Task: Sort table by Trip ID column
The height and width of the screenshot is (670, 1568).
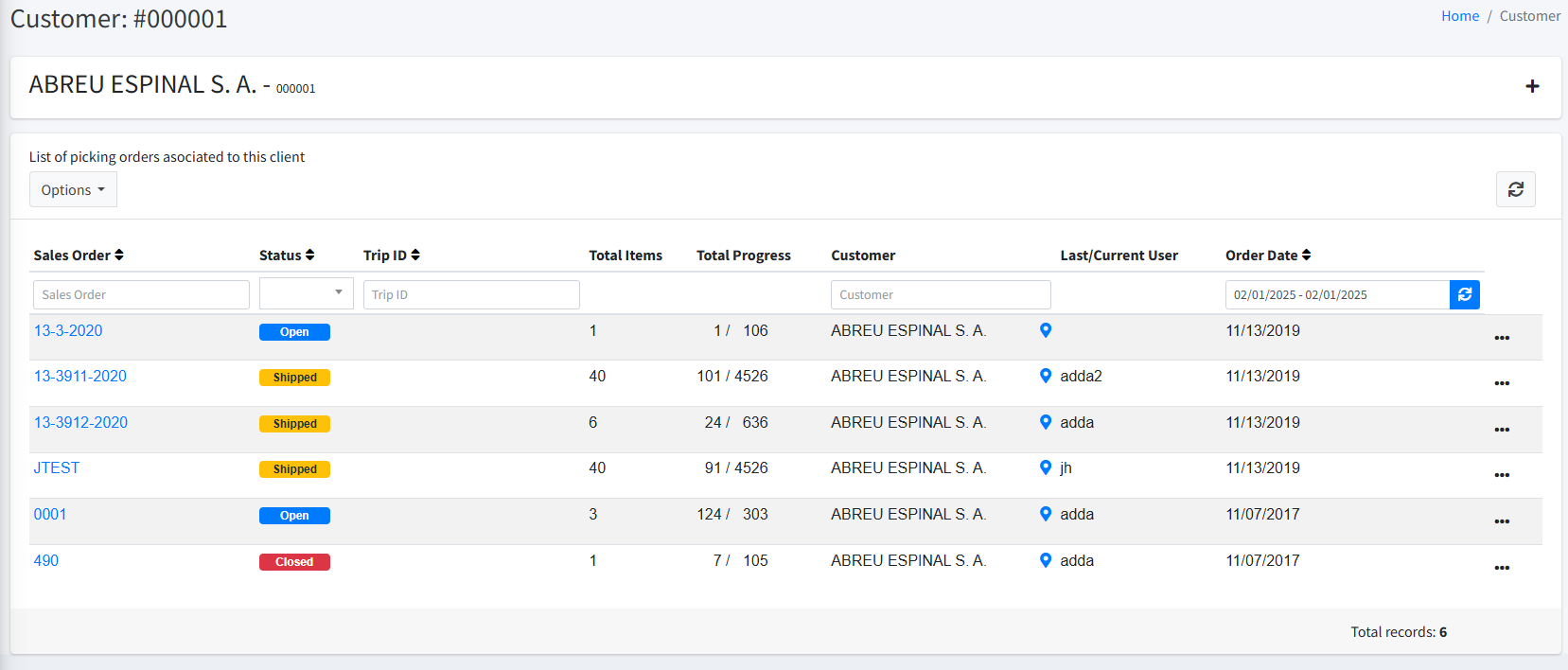Action: (x=392, y=256)
